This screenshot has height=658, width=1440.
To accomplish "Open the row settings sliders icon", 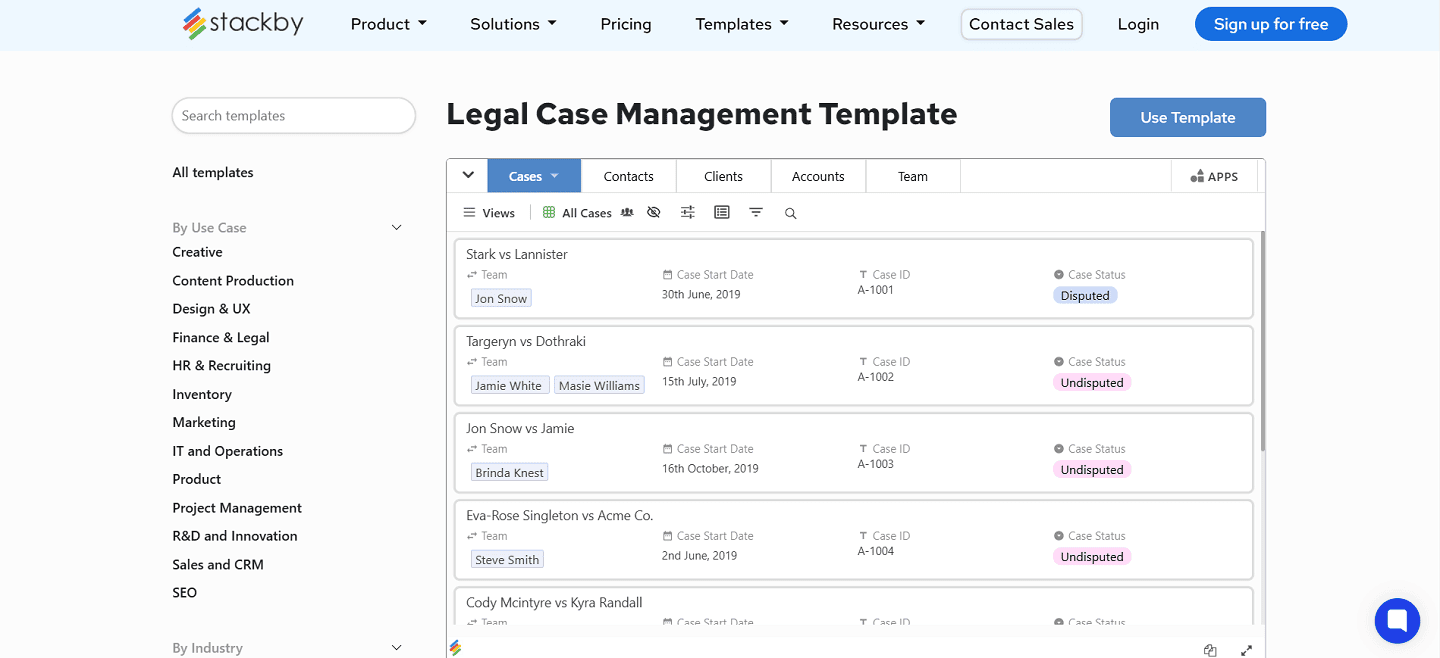I will [x=687, y=212].
